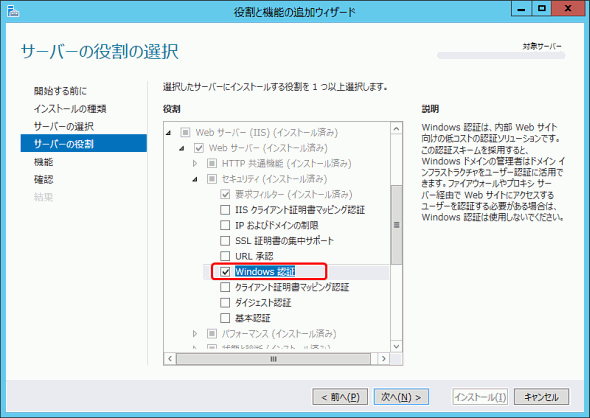Click the horizontal scrollbar right arrow
590x418 pixels.
(x=383, y=359)
